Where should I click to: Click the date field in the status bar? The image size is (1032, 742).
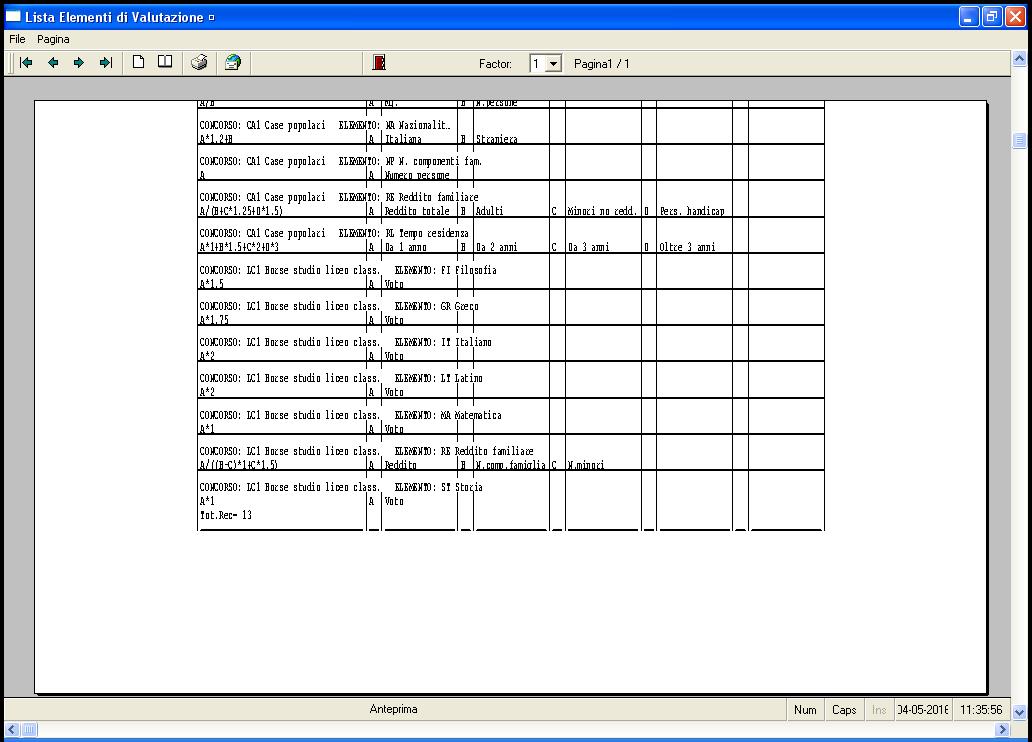pos(923,710)
